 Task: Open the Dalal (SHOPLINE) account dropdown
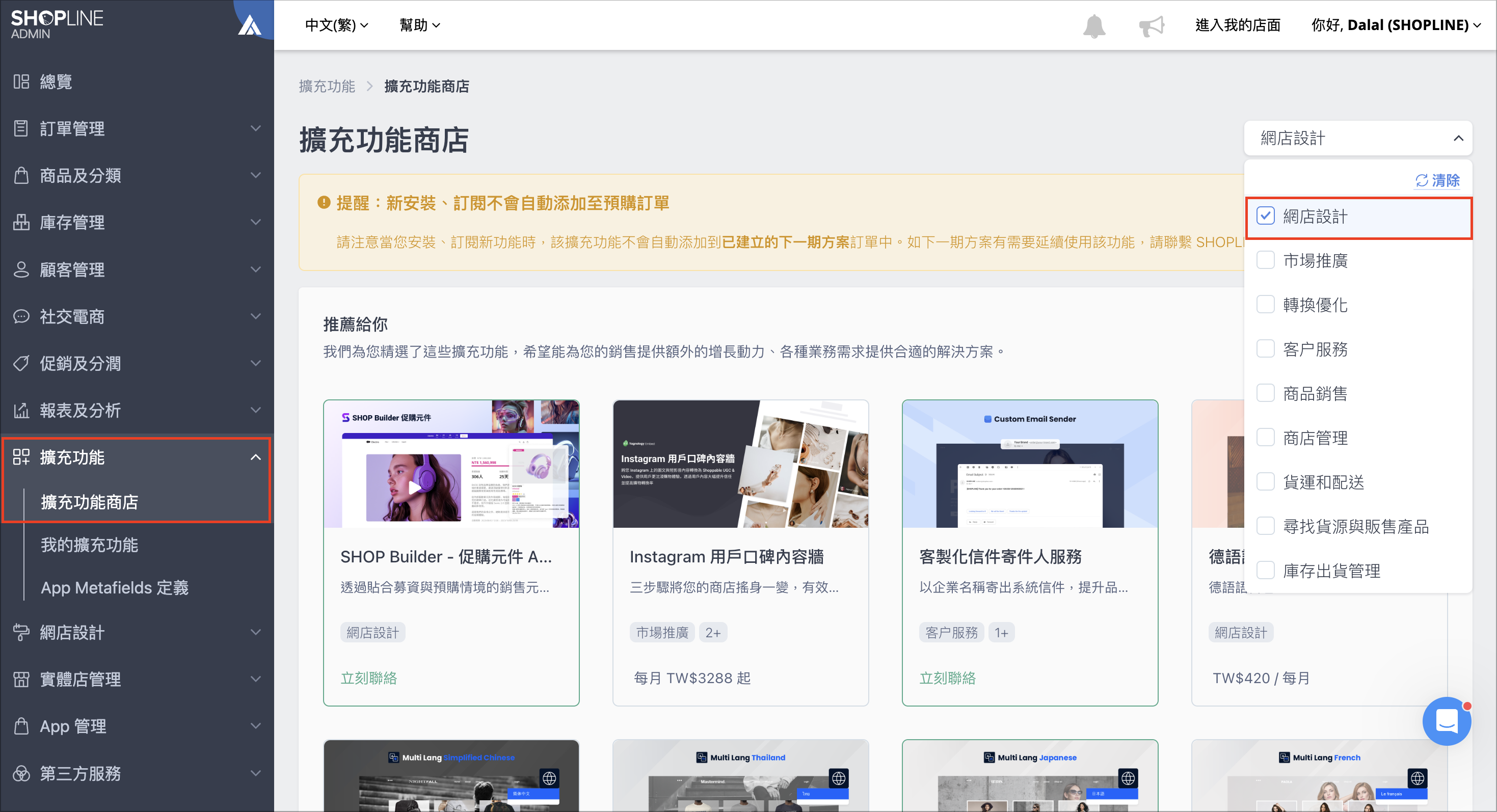(x=1396, y=25)
